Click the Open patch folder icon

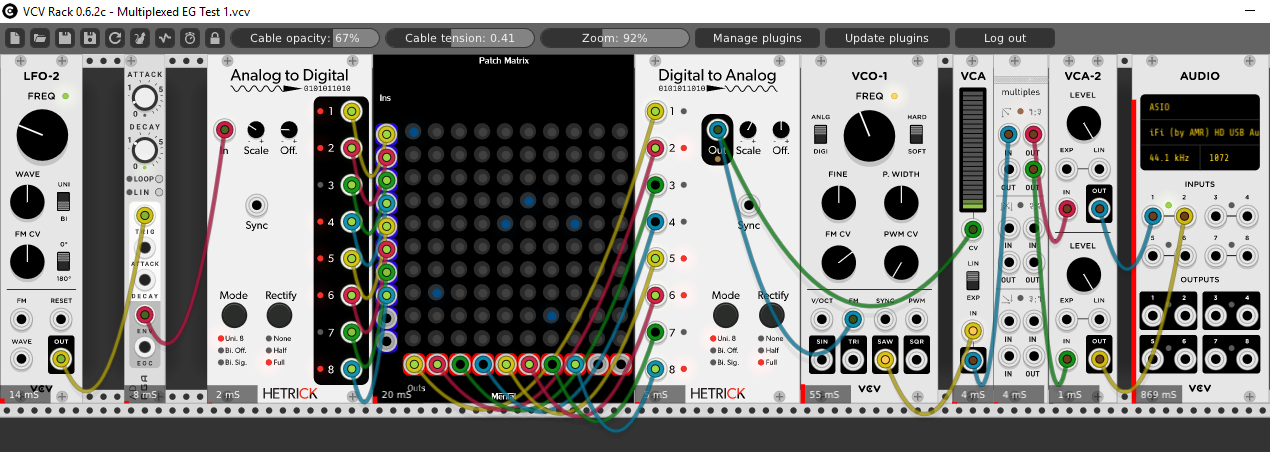click(x=40, y=38)
